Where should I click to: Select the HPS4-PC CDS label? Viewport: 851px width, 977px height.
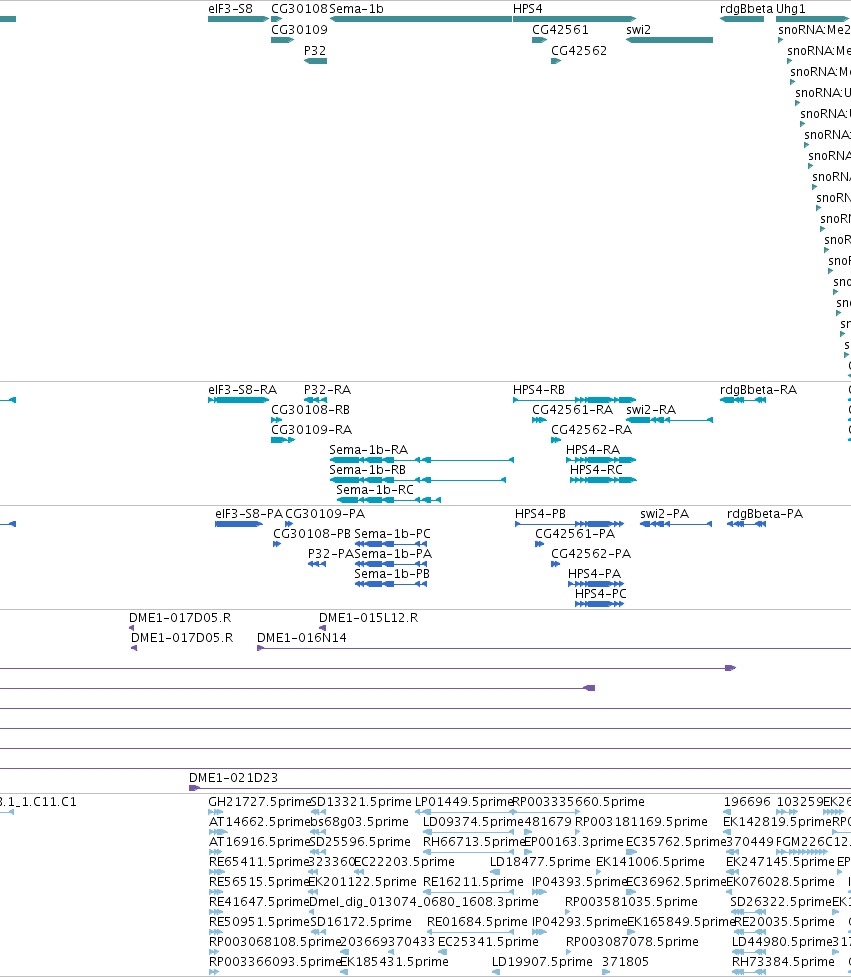click(x=601, y=594)
